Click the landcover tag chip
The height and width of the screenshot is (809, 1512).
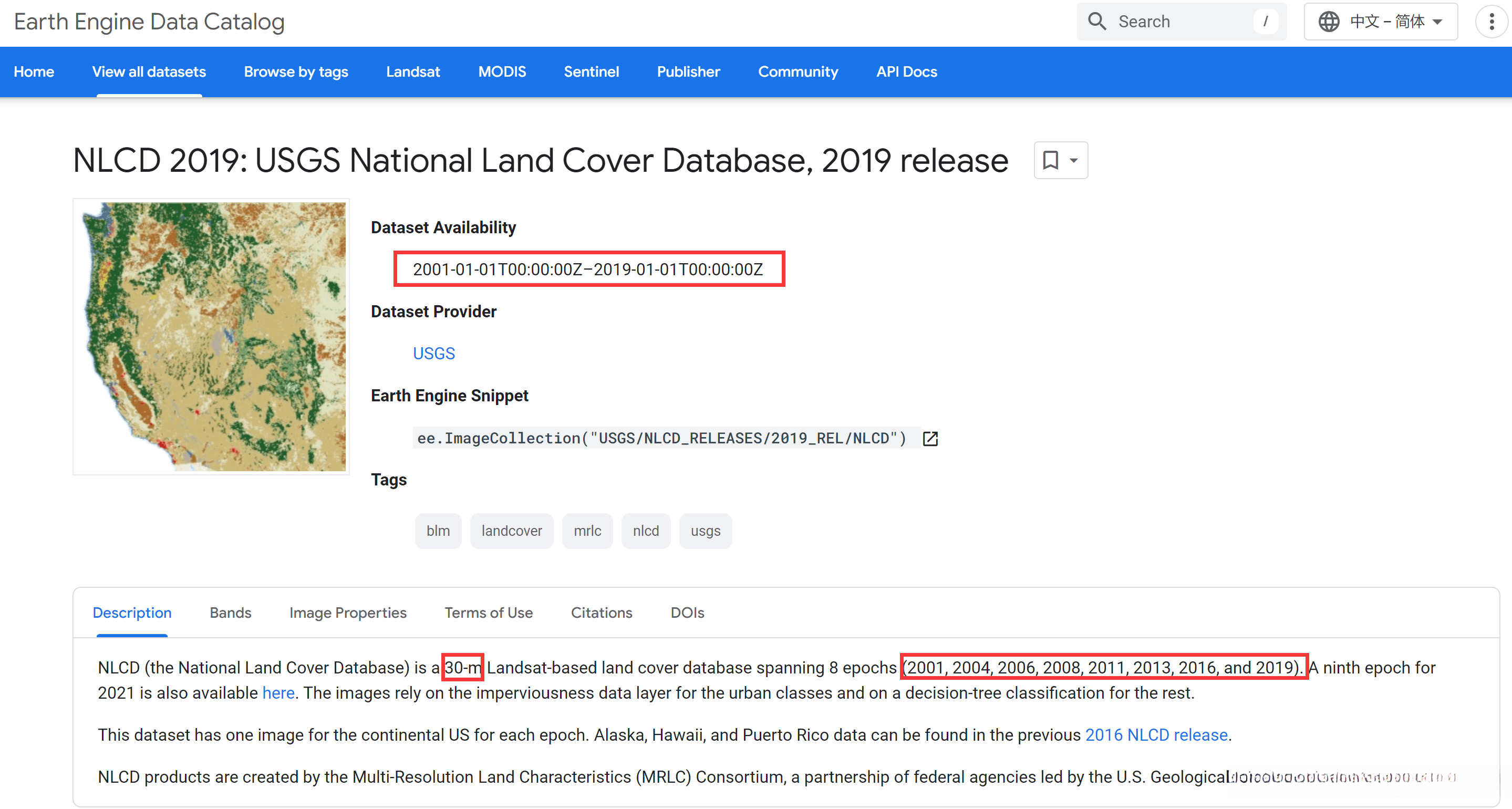click(x=511, y=531)
